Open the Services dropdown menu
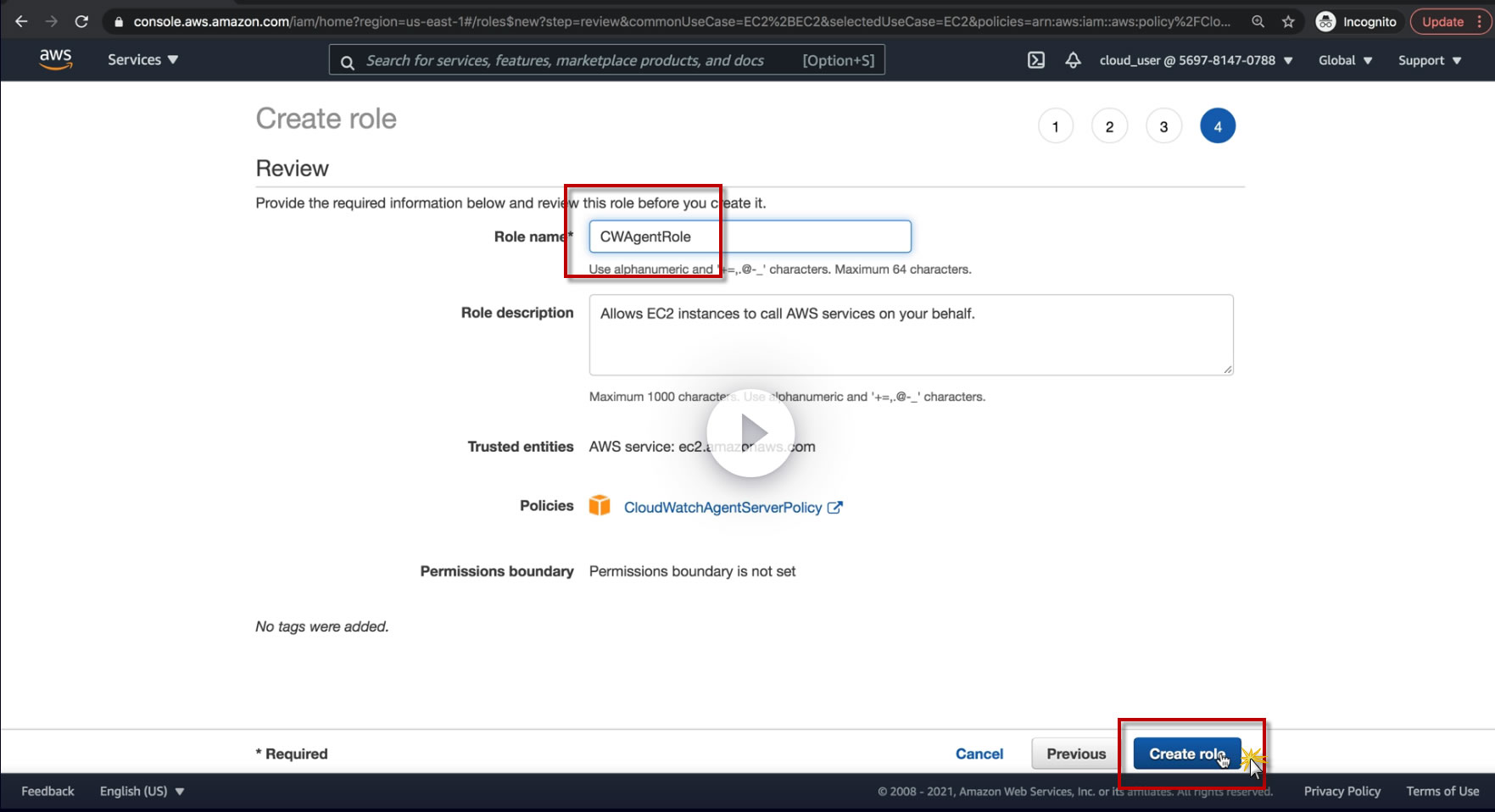The height and width of the screenshot is (812, 1495). pos(142,60)
